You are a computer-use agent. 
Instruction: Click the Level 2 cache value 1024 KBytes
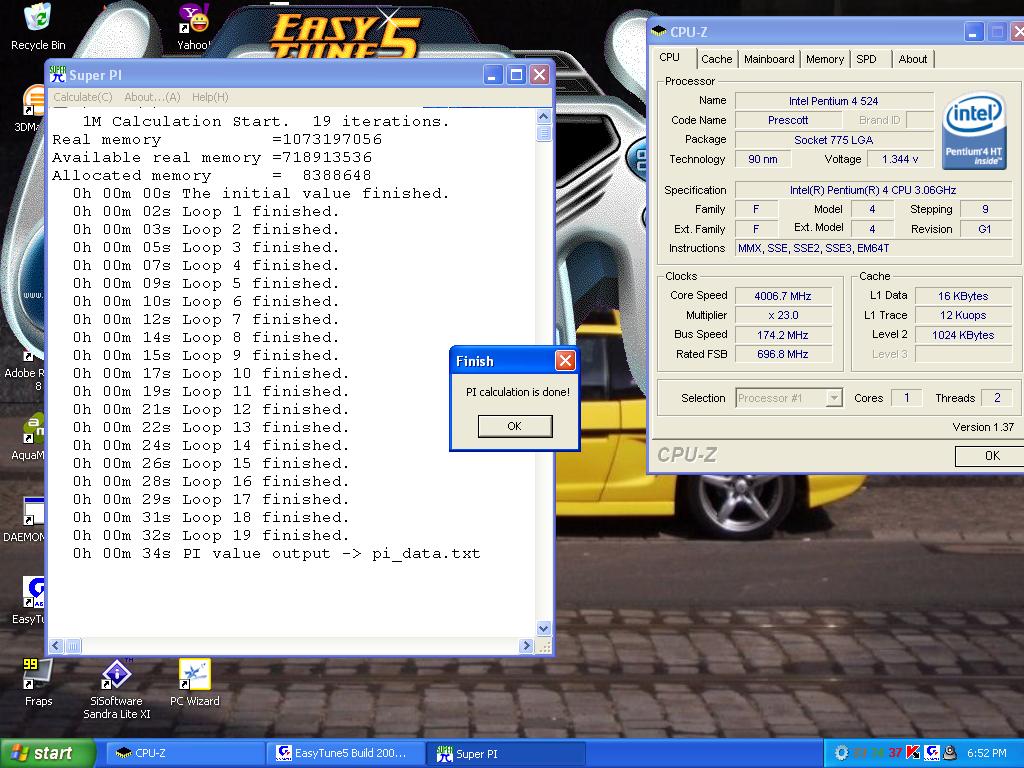click(963, 335)
